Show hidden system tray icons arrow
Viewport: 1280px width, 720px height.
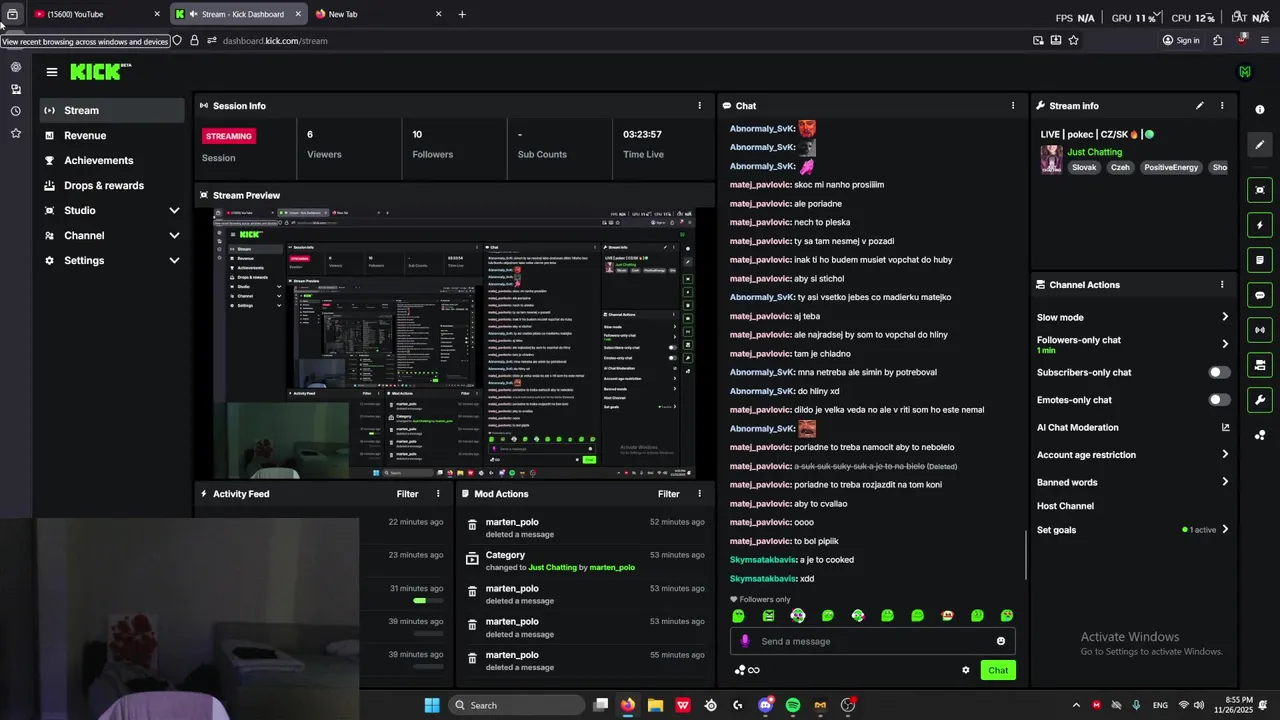pos(1075,705)
